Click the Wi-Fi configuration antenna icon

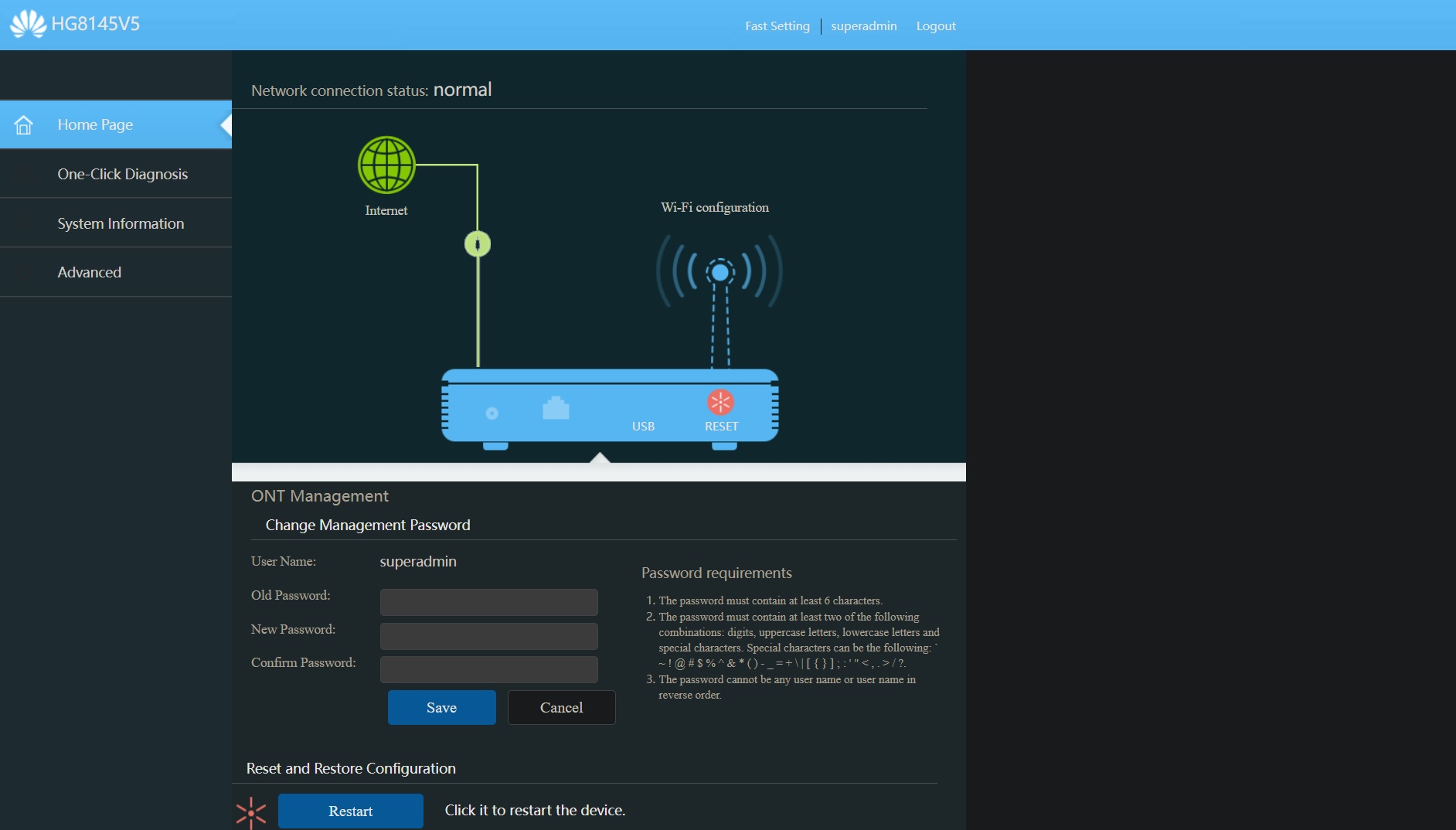click(719, 272)
